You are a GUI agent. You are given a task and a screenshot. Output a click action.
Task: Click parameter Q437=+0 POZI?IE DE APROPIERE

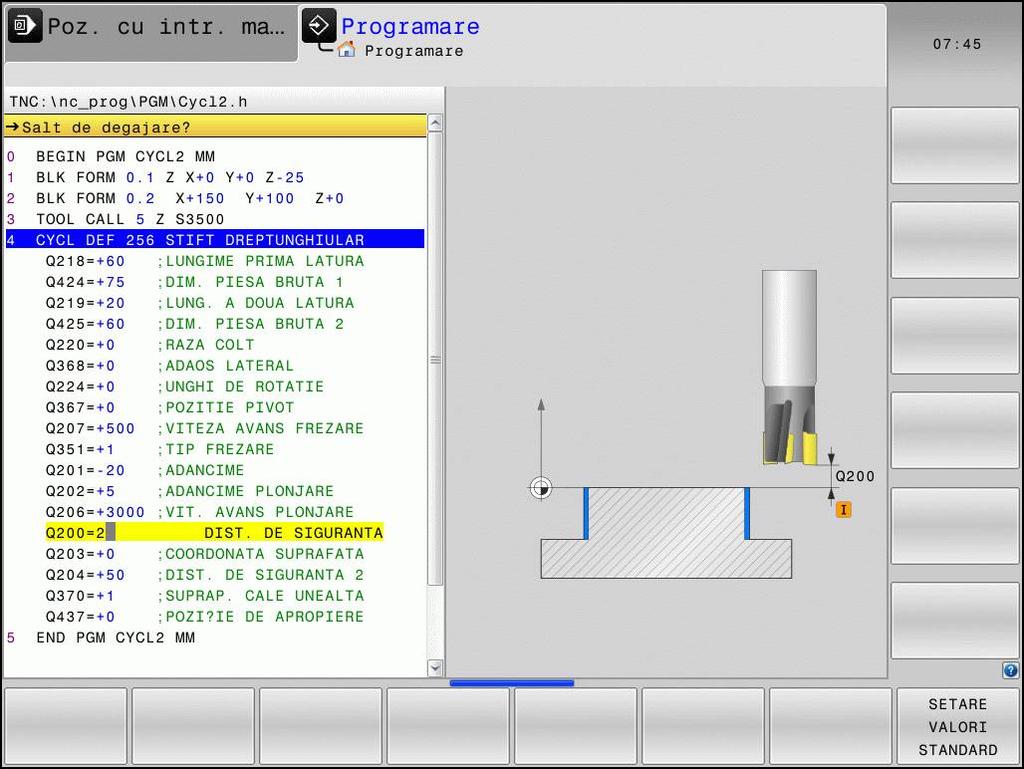[x=204, y=617]
